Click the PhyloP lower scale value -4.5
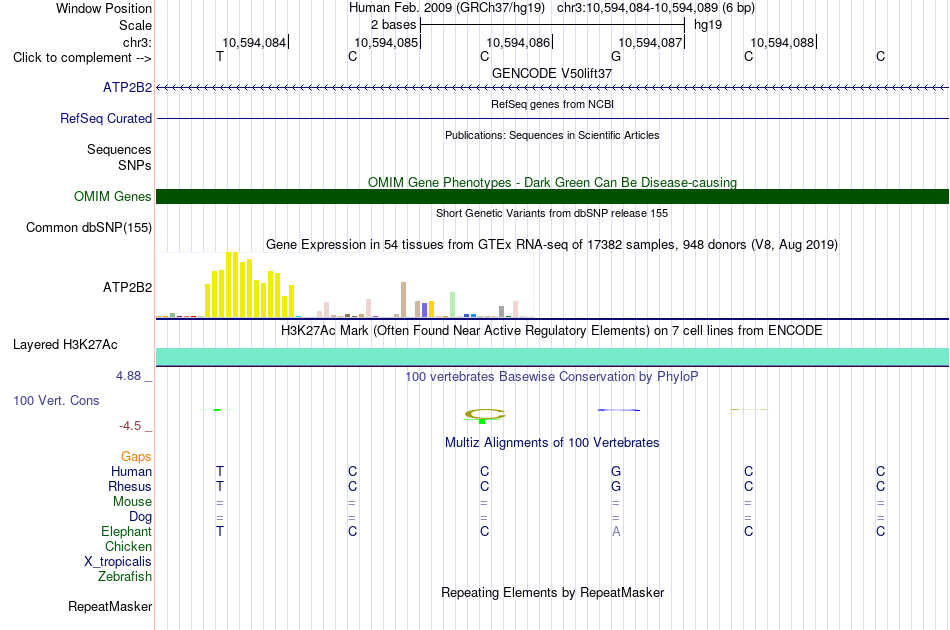The image size is (950, 630). click(x=130, y=426)
